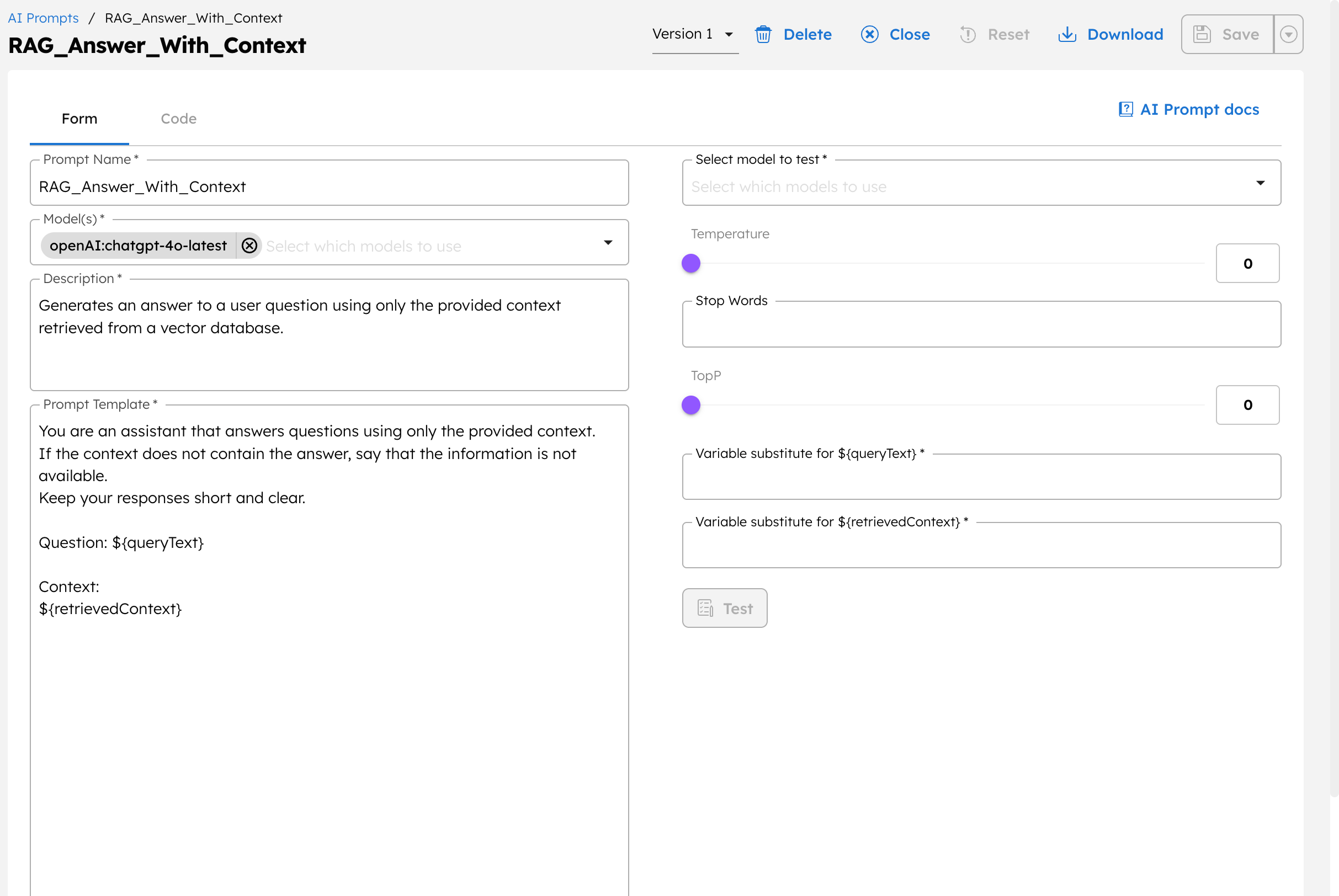
Task: Select the Form tab
Action: 79,118
